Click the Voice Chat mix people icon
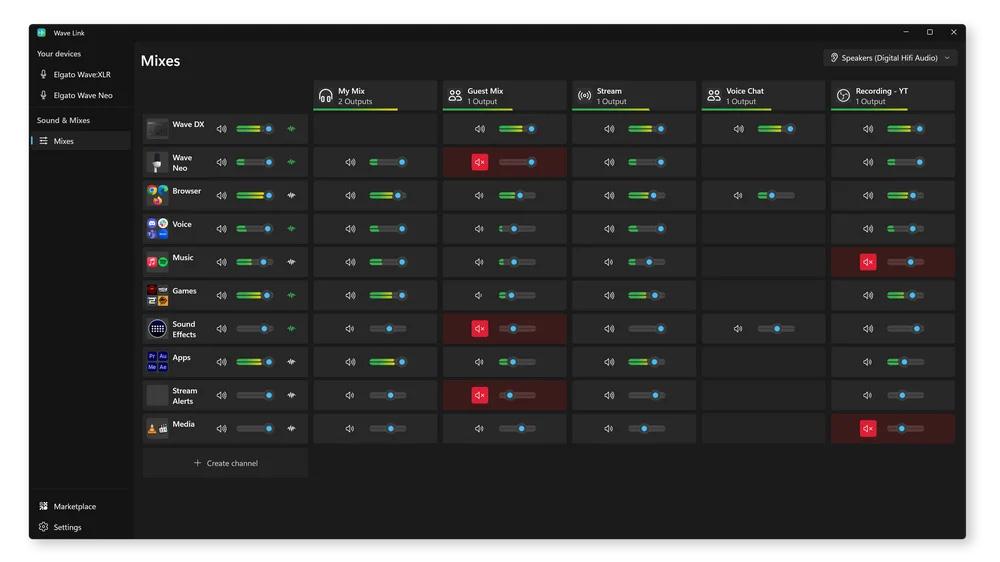Screen dimensions: 1000x562 [714, 96]
